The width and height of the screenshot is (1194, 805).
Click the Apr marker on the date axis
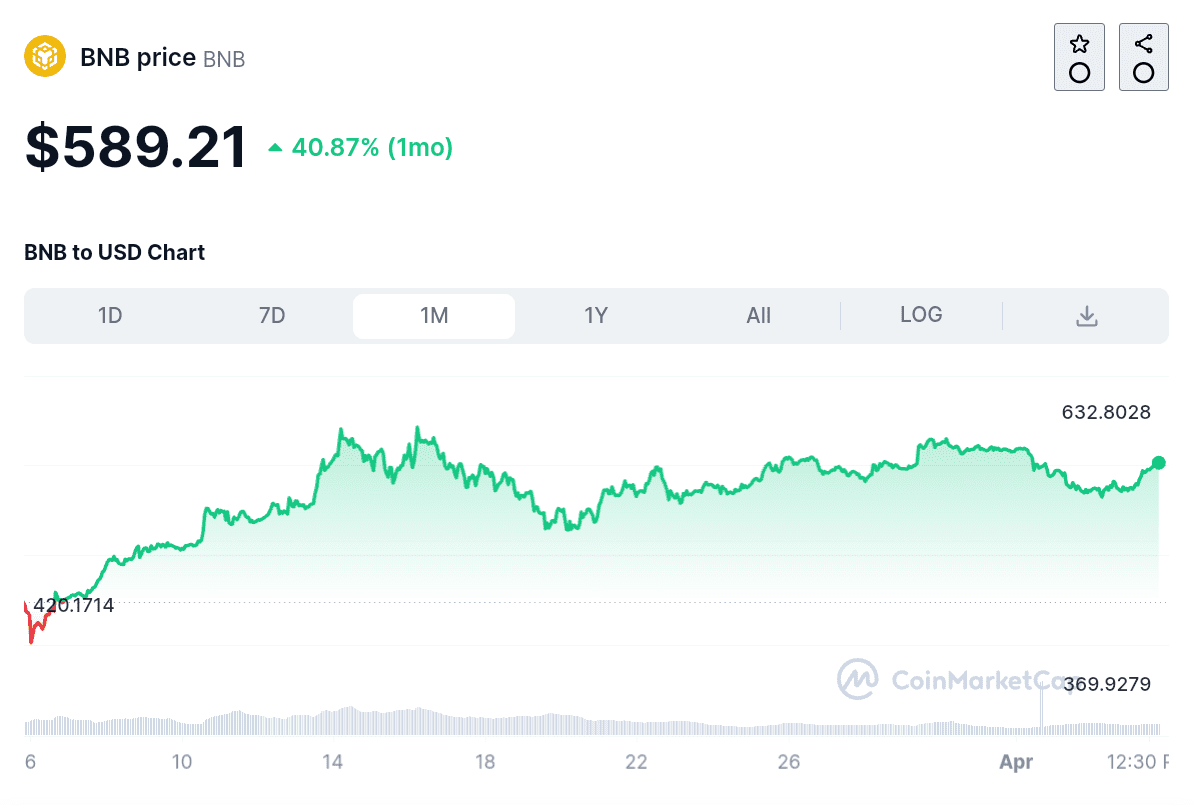click(1016, 762)
